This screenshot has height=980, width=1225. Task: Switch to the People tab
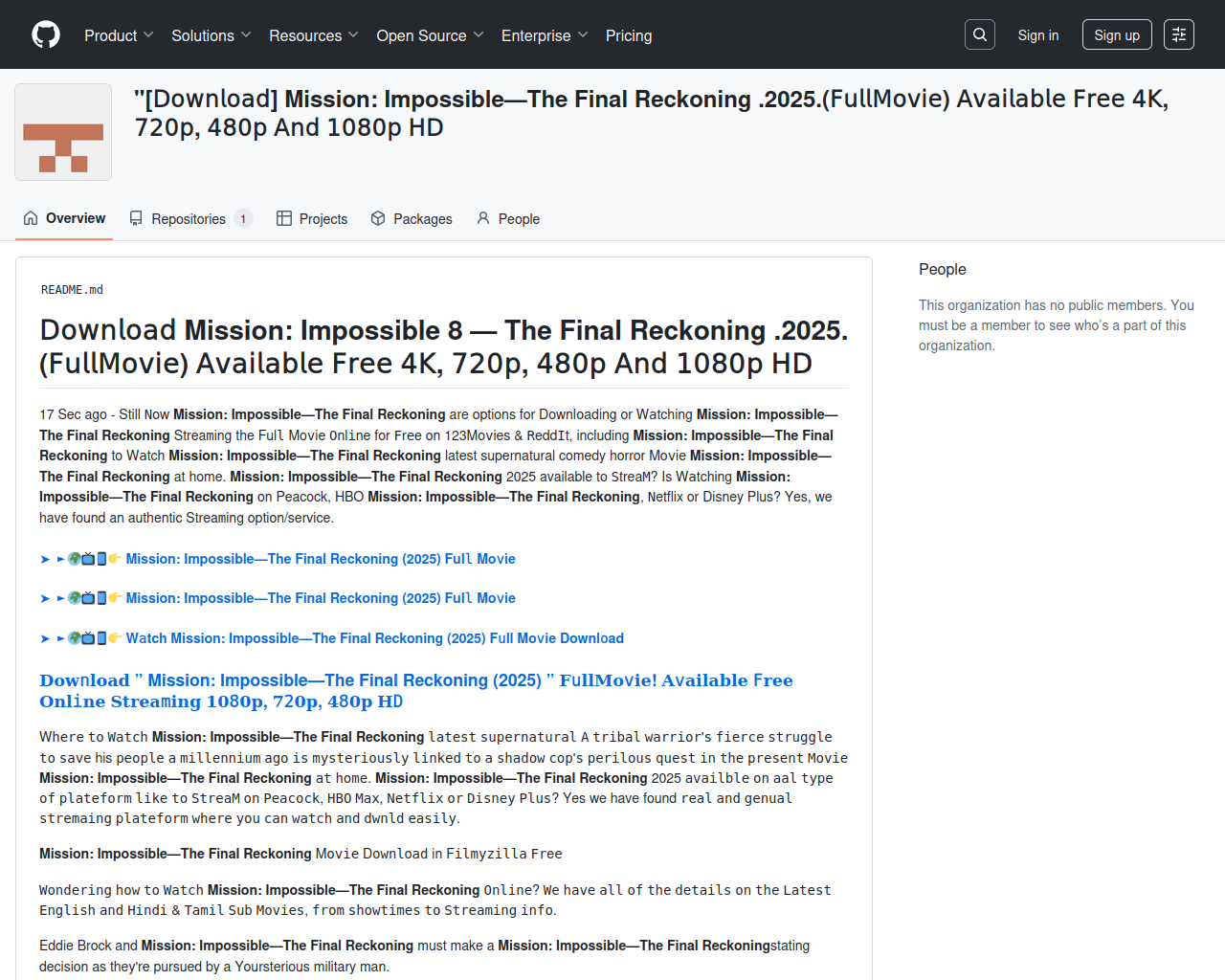tap(508, 218)
